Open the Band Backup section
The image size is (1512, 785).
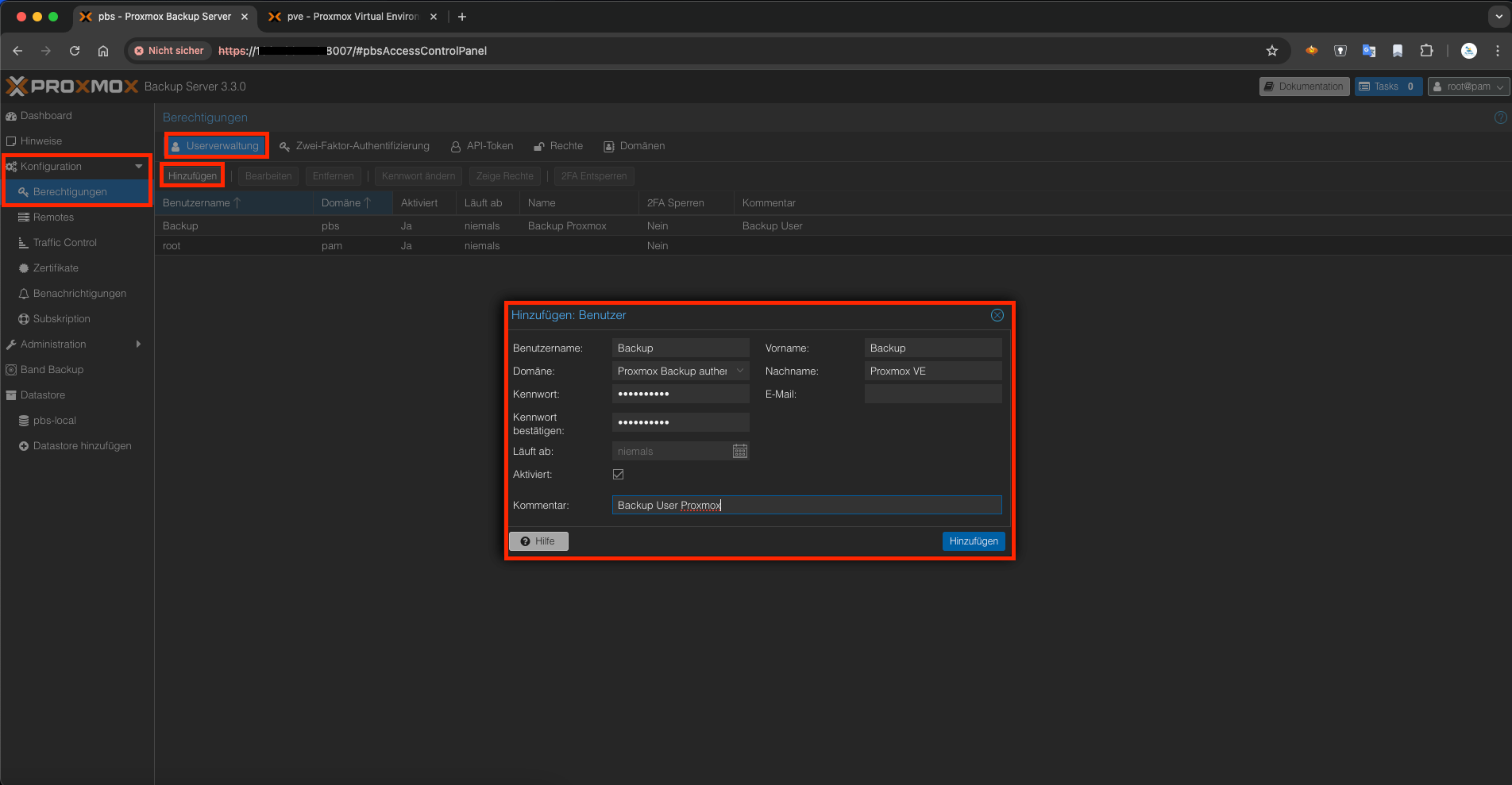click(x=51, y=369)
